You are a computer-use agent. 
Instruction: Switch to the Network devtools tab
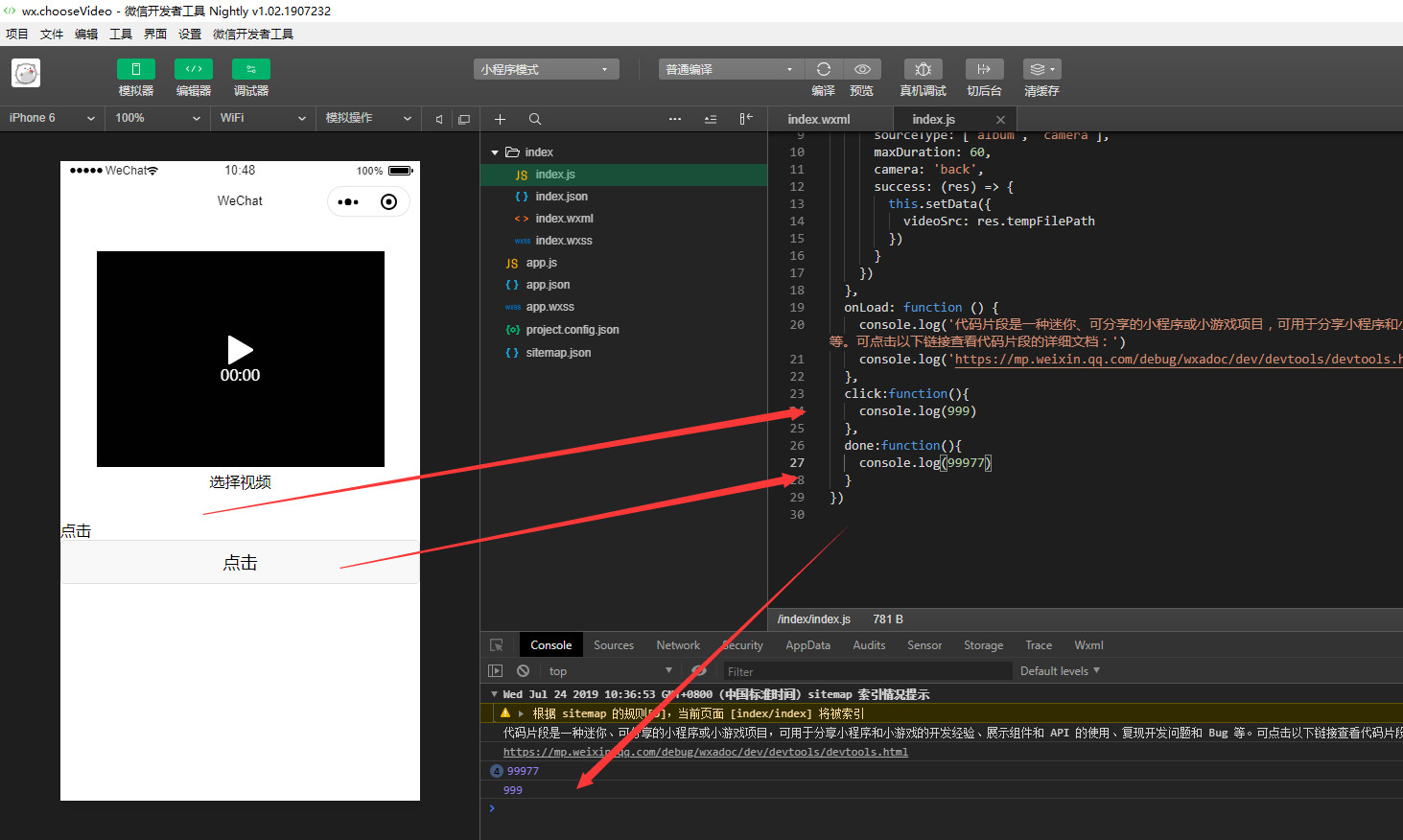(x=678, y=645)
